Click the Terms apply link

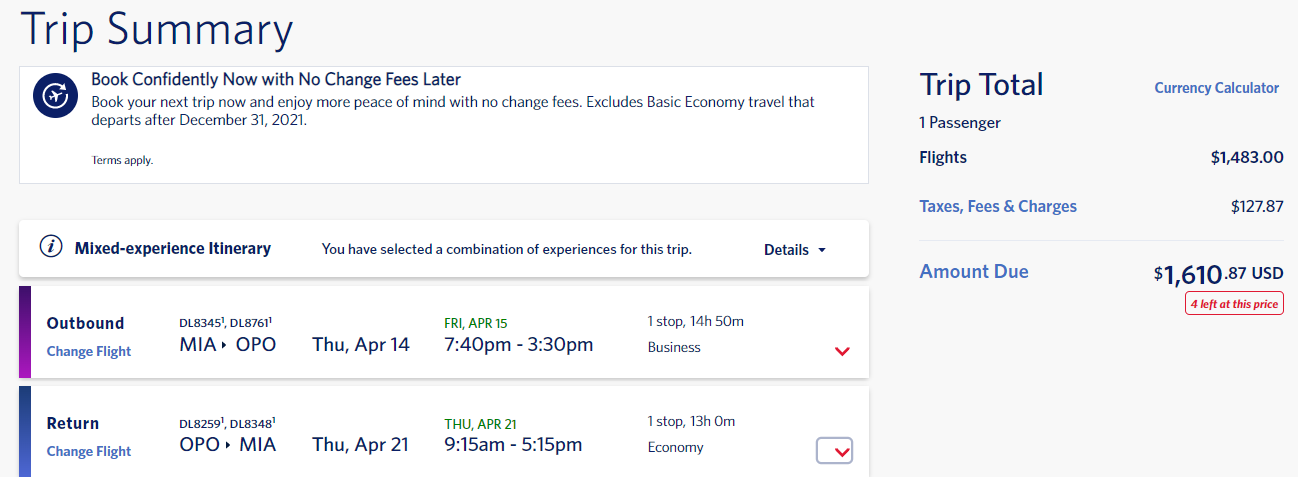click(122, 160)
